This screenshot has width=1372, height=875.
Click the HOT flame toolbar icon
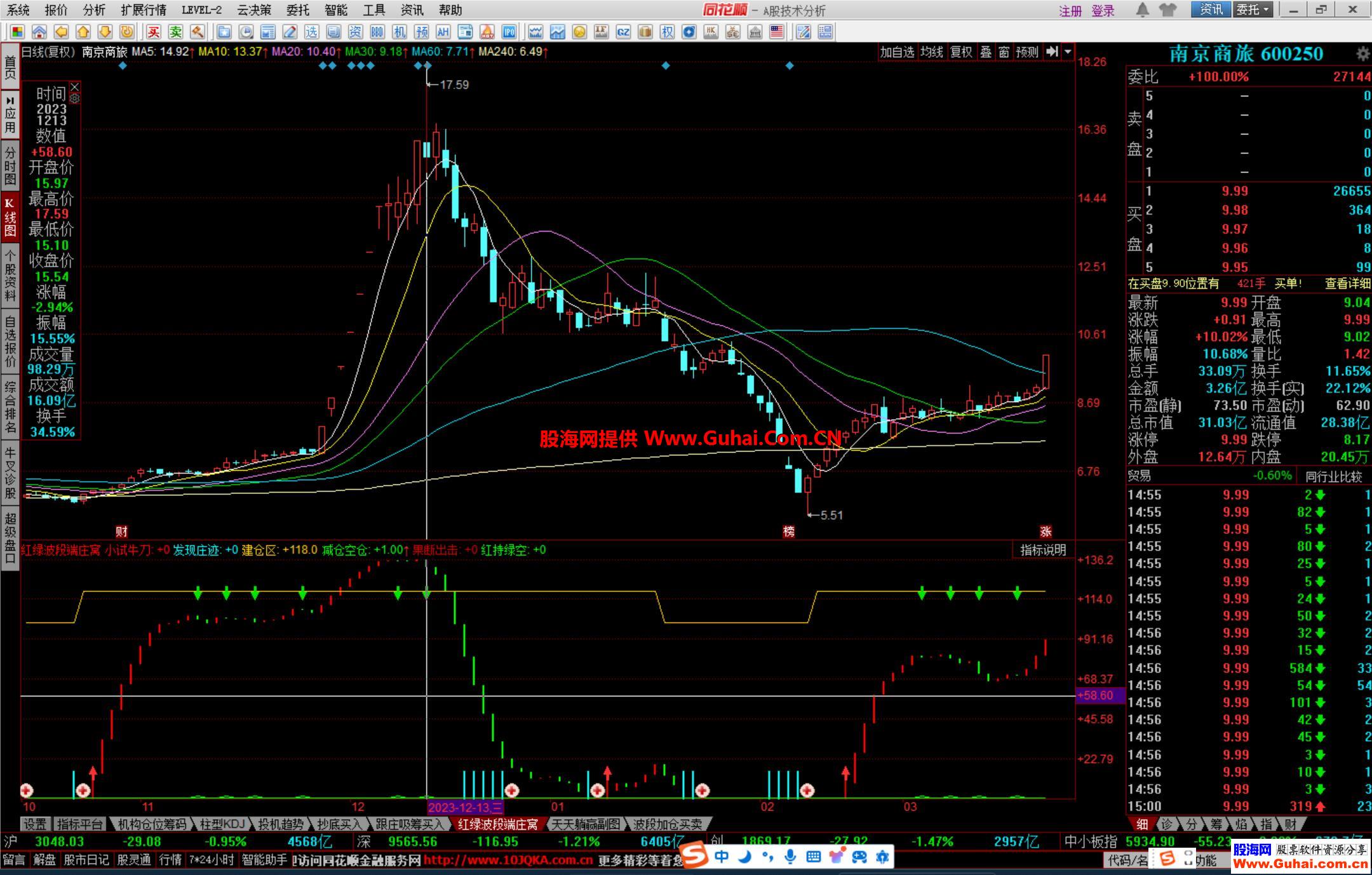pyautogui.click(x=487, y=32)
